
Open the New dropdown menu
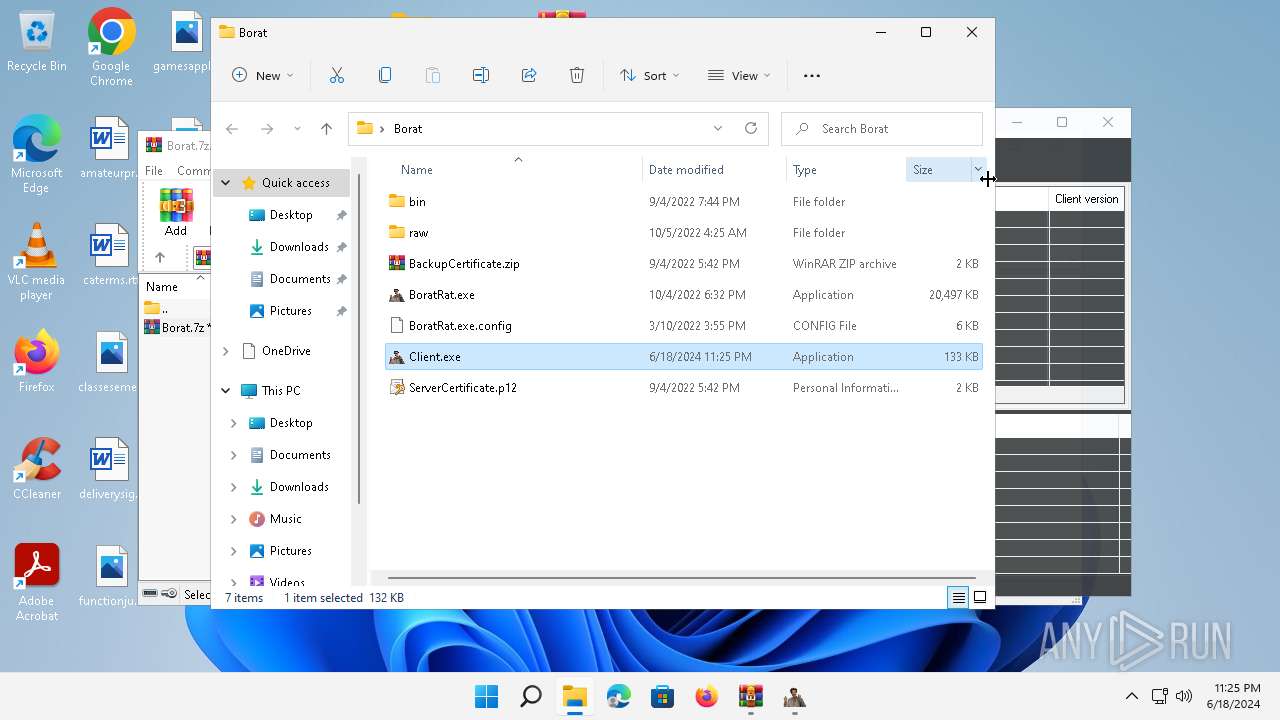(x=263, y=75)
